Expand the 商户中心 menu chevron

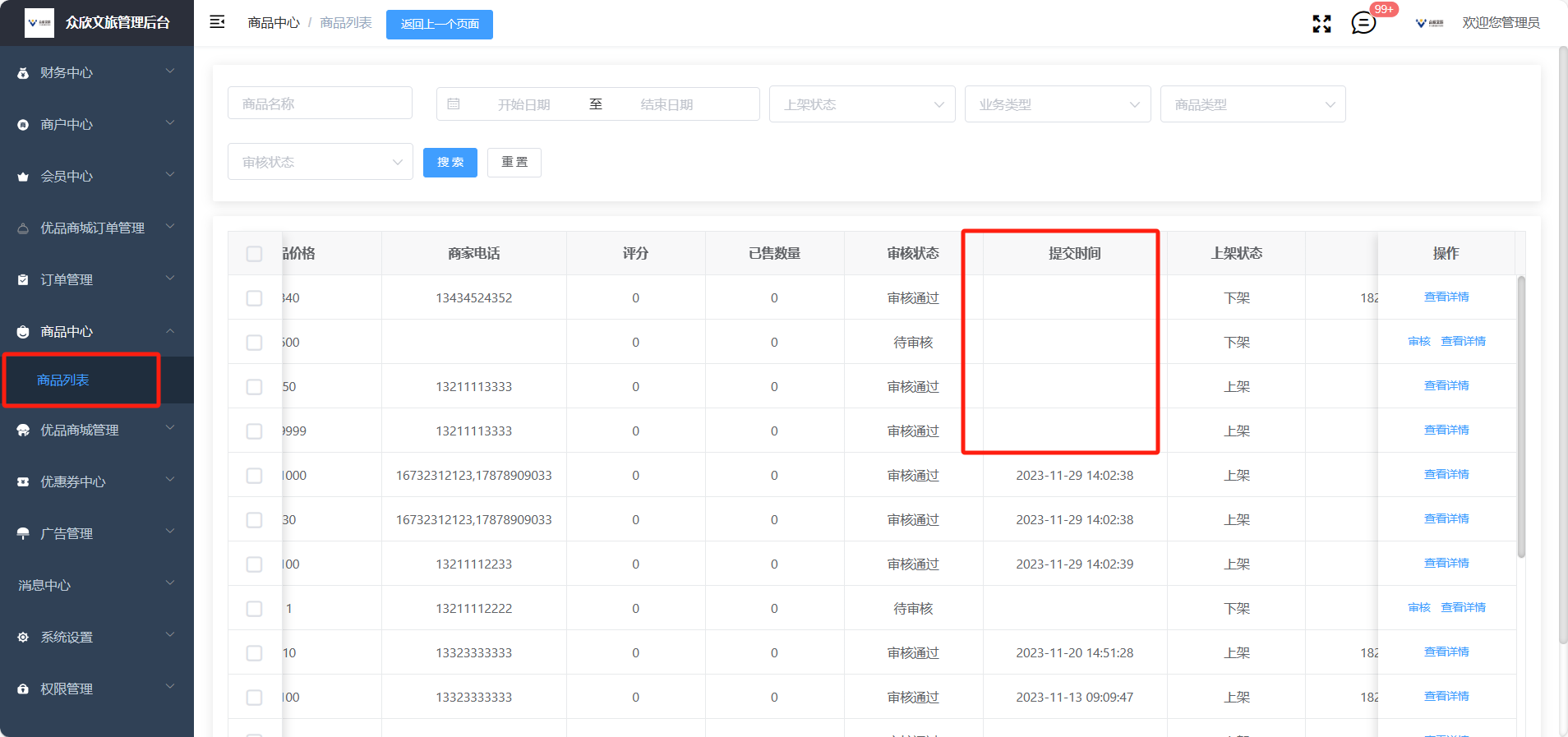170,124
